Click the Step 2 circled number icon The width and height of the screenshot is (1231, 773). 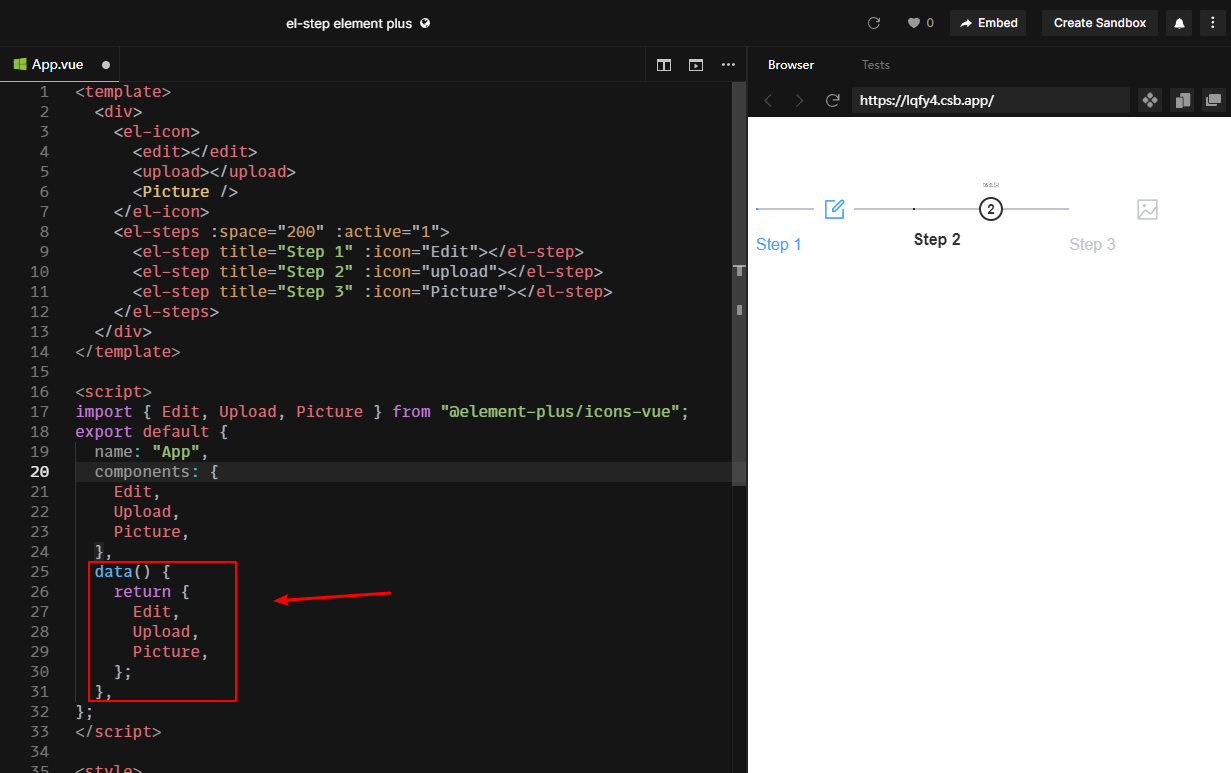(x=990, y=209)
